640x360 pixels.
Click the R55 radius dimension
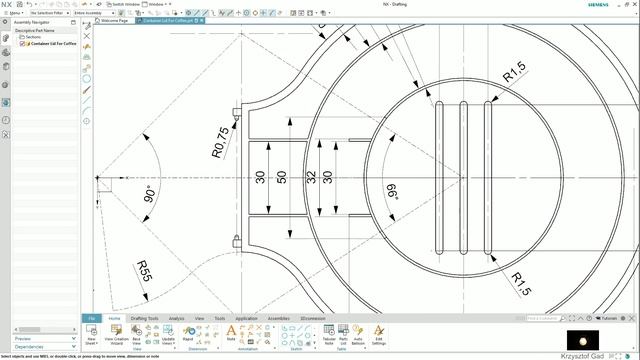tap(144, 271)
